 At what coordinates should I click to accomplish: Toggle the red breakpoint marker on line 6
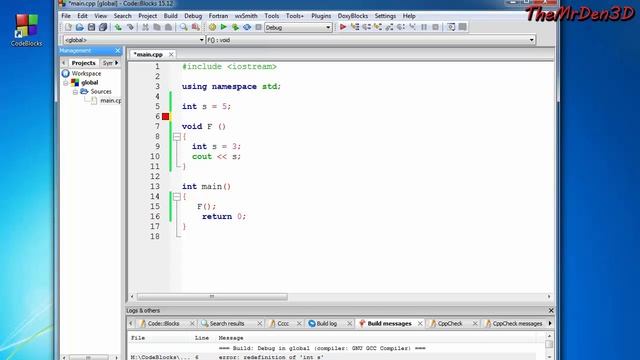tap(165, 116)
